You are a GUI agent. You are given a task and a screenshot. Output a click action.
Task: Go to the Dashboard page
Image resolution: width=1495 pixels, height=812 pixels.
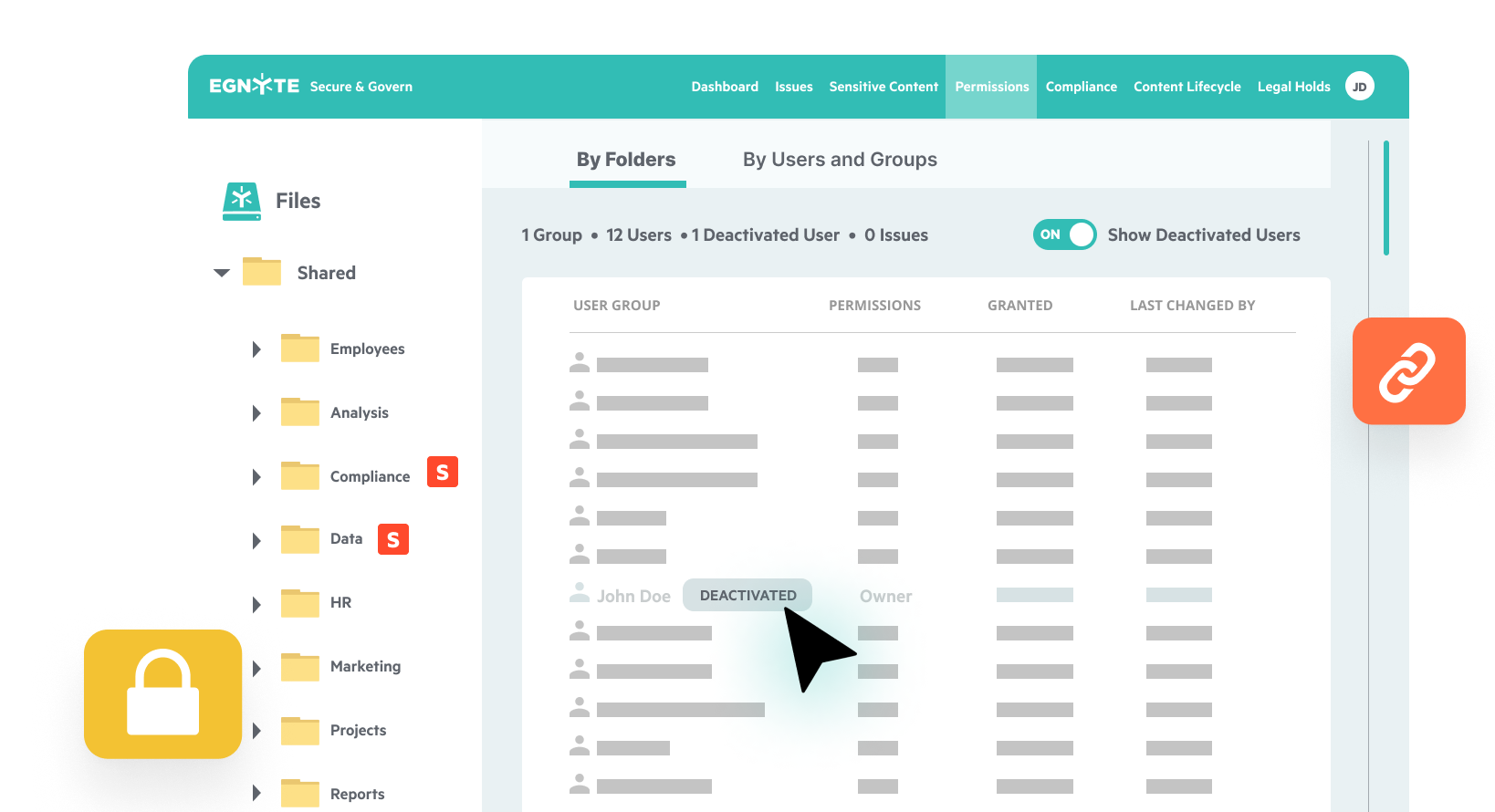pyautogui.click(x=725, y=87)
